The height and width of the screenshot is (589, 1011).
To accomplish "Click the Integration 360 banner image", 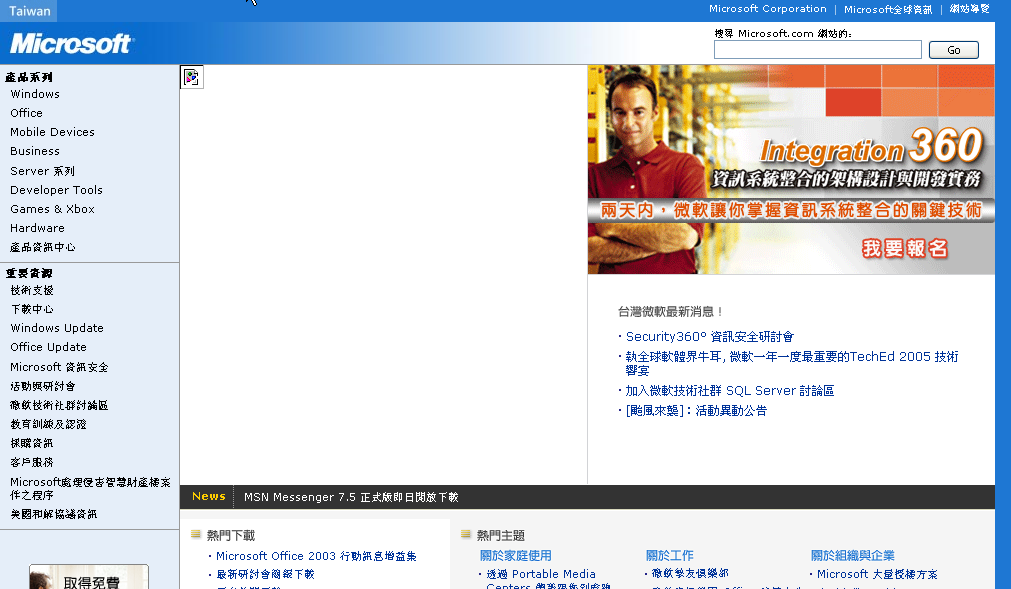I will click(791, 169).
